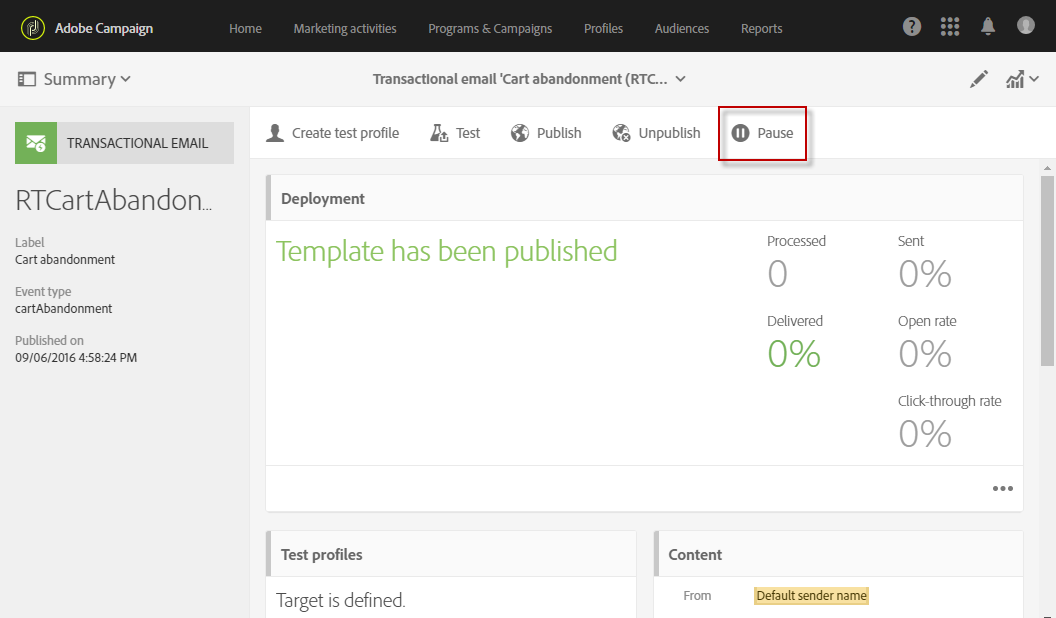Expand the Summary view dropdown

[x=75, y=79]
